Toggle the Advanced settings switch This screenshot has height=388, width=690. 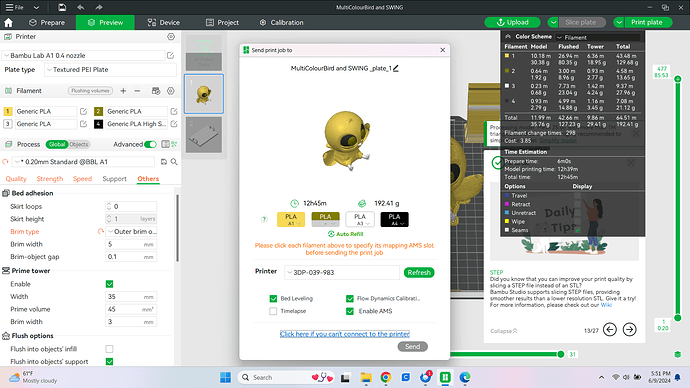pyautogui.click(x=150, y=144)
